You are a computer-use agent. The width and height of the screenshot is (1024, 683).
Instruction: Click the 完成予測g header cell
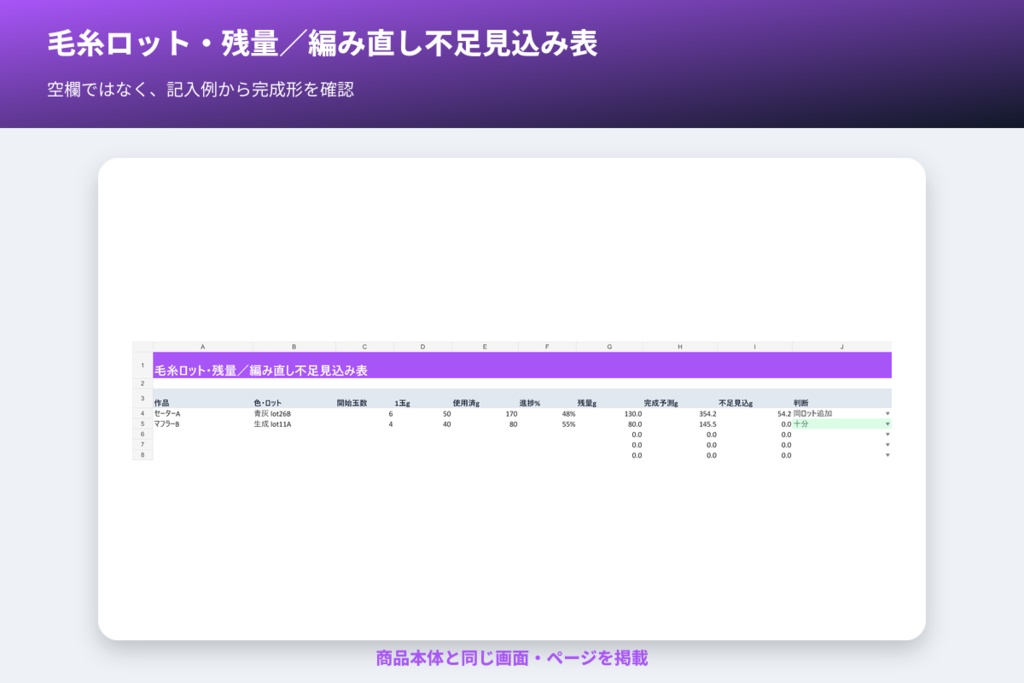click(680, 398)
